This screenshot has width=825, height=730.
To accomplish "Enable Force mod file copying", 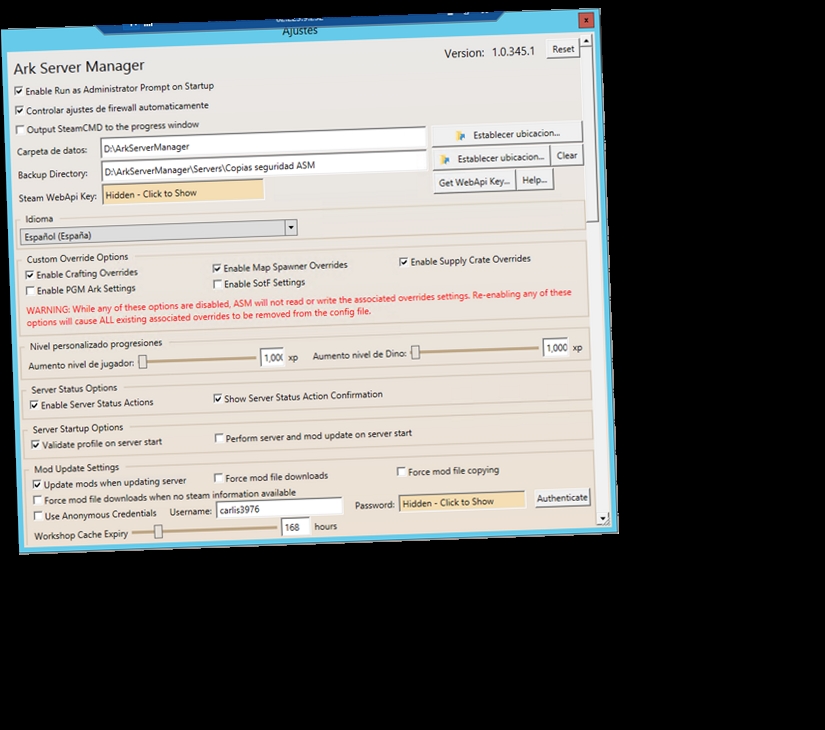I will pos(401,472).
